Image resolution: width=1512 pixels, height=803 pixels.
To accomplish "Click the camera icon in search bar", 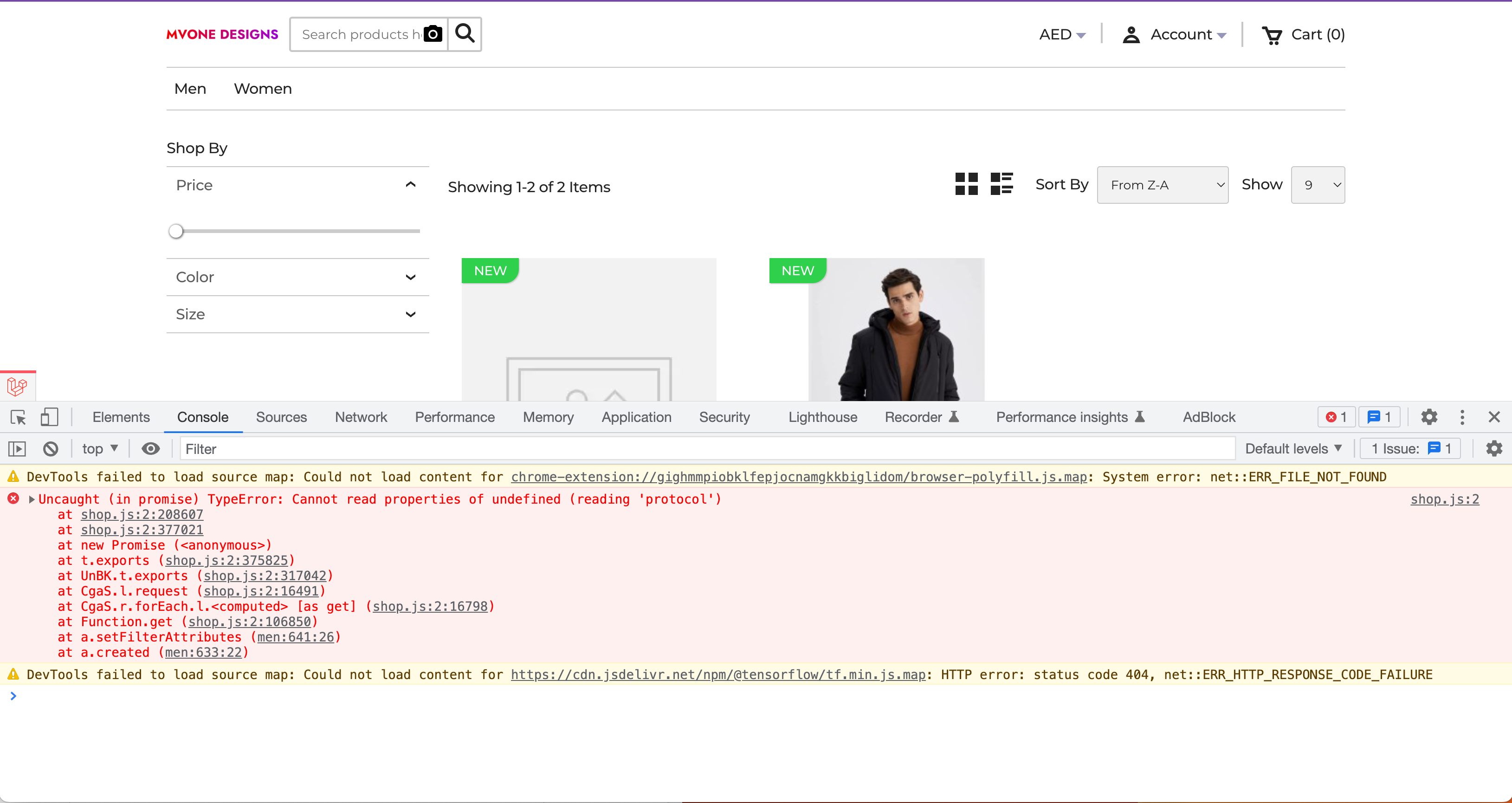I will pos(432,33).
